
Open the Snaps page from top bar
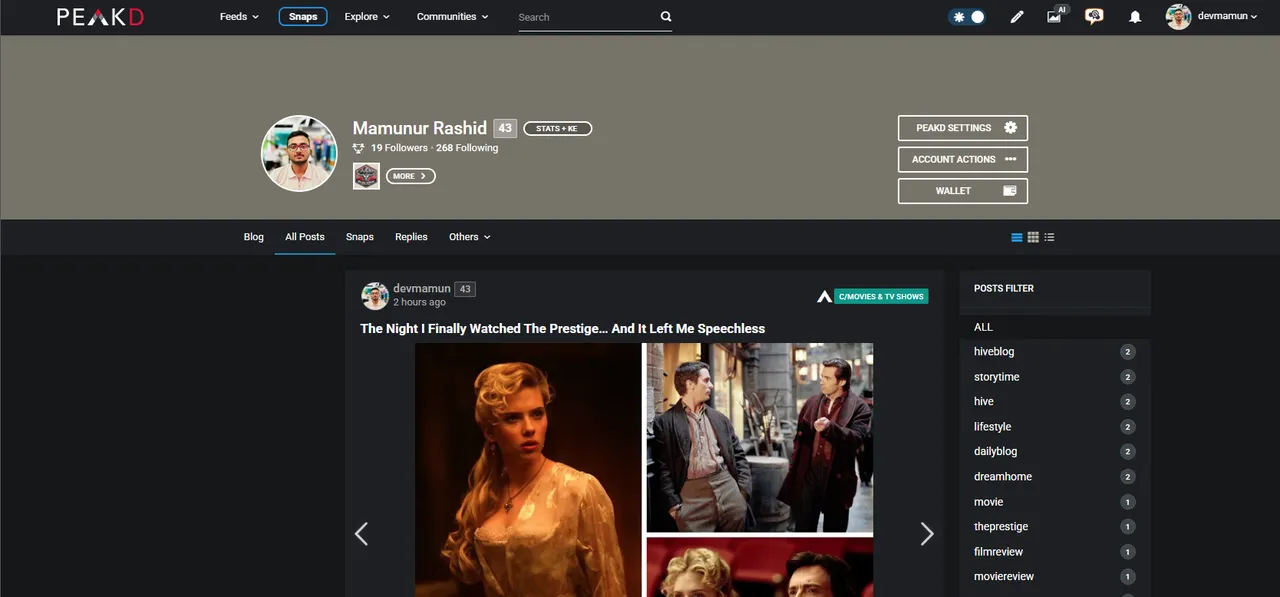point(303,17)
